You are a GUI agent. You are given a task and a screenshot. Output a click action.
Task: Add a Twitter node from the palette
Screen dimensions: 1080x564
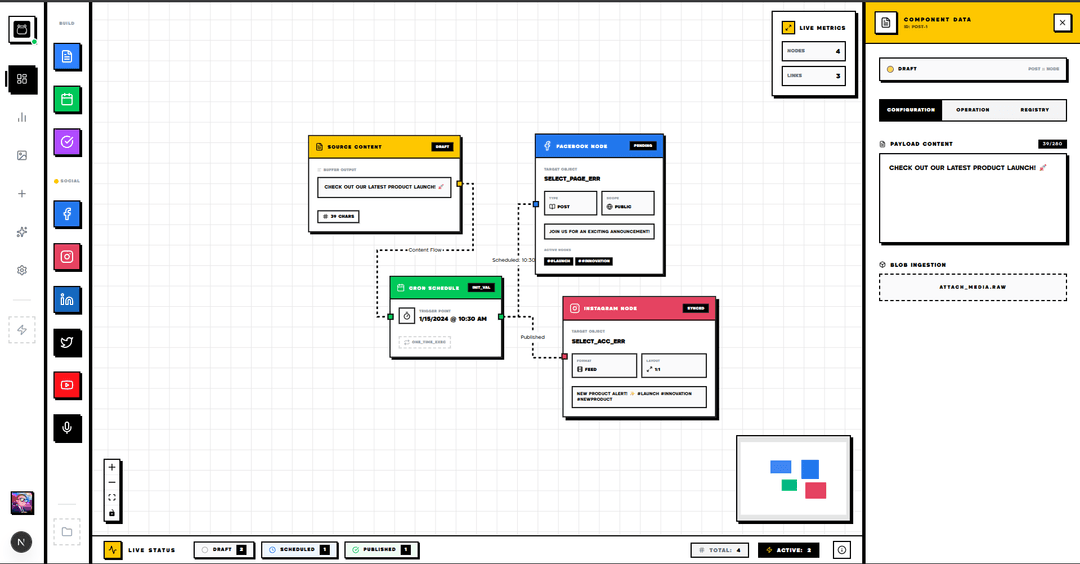click(x=67, y=342)
